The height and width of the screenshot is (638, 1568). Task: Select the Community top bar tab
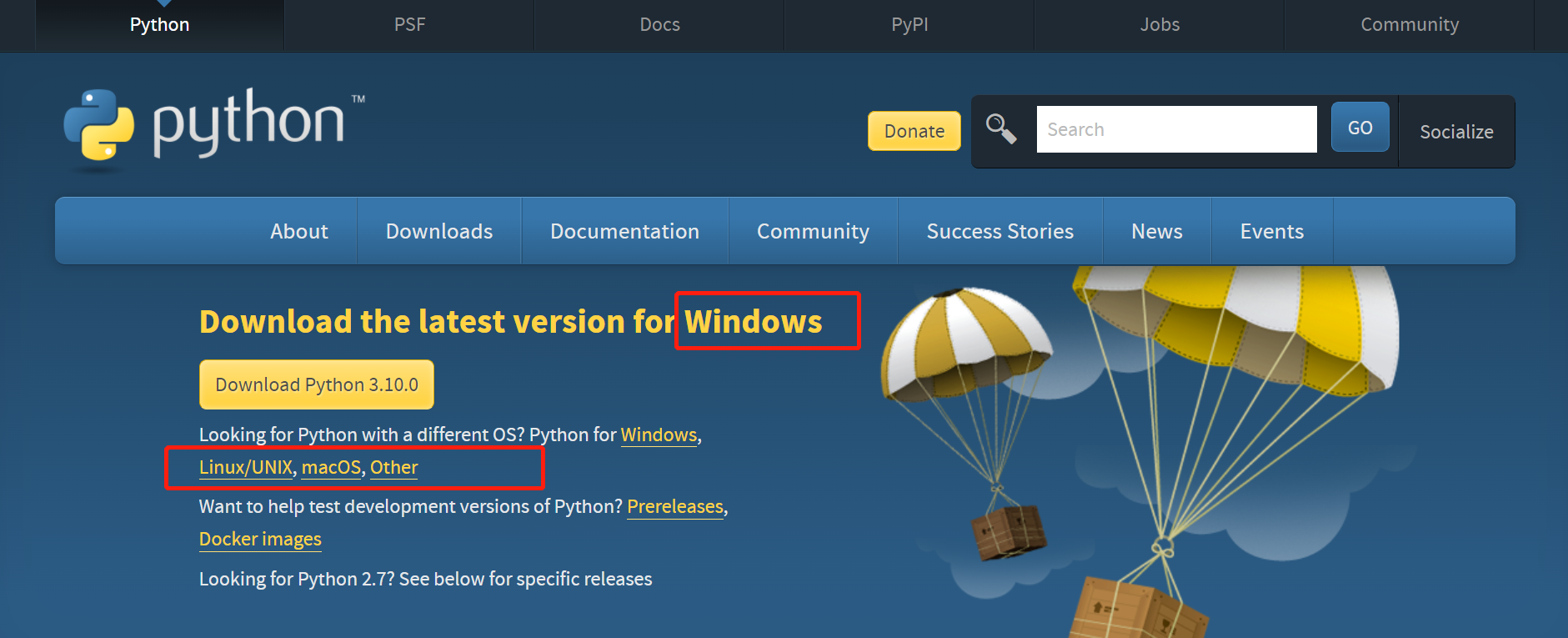(x=1410, y=25)
